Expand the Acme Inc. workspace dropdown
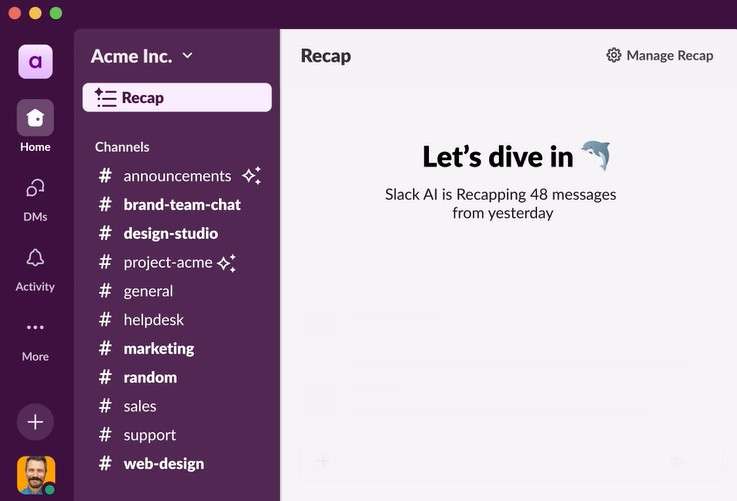Screen dimensions: 737x501 click(142, 56)
